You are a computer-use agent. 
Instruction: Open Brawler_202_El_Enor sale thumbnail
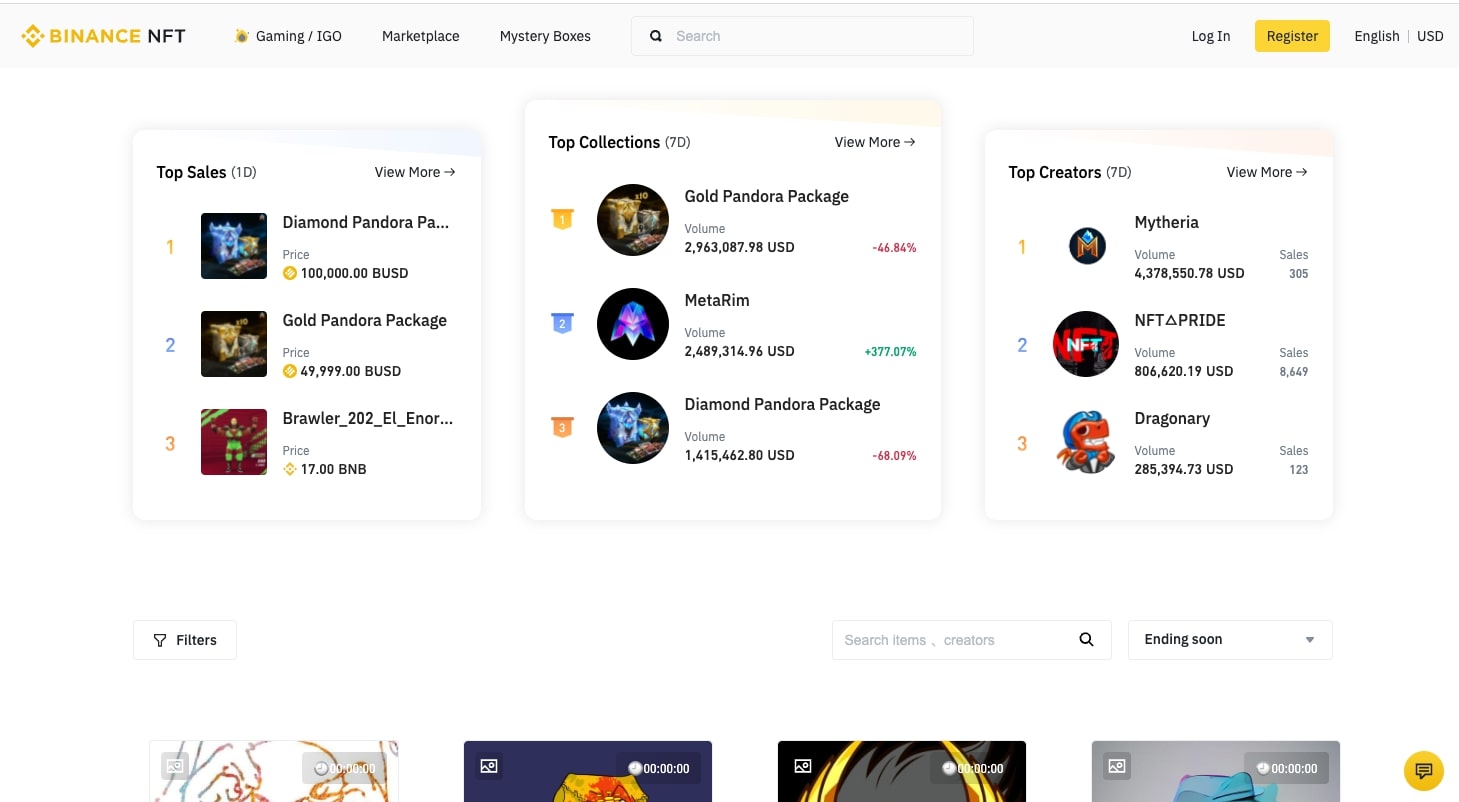[x=234, y=442]
